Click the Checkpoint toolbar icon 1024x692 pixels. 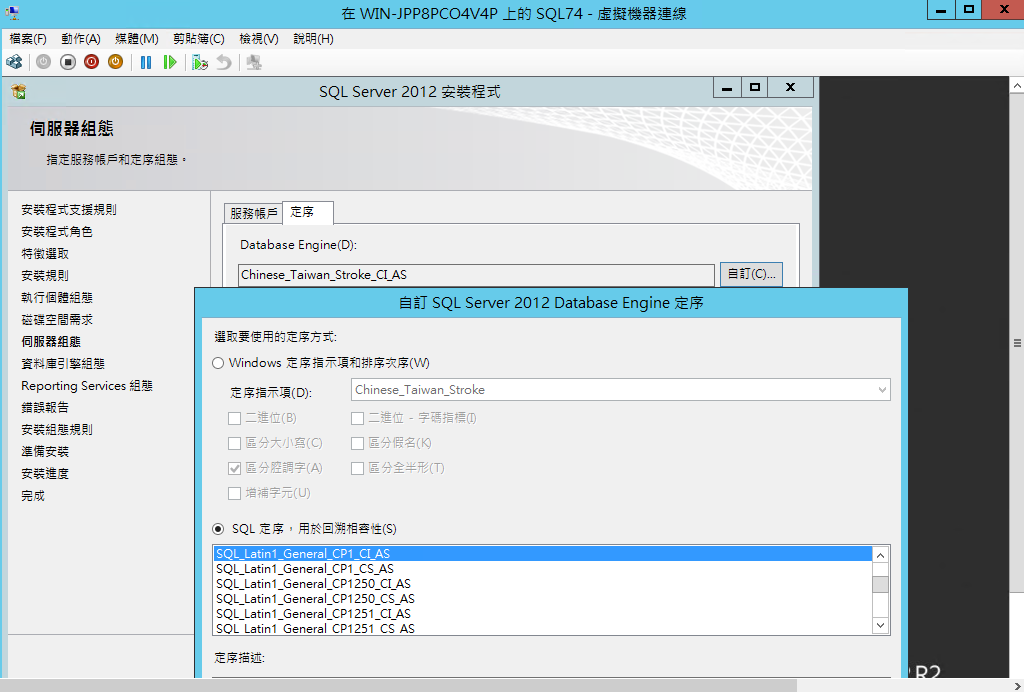(x=200, y=62)
